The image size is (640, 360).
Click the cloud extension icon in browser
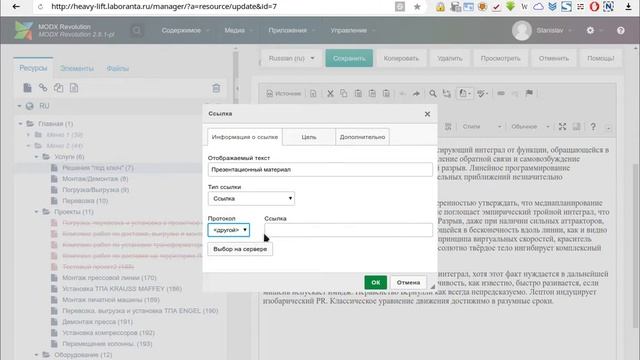click(x=538, y=7)
